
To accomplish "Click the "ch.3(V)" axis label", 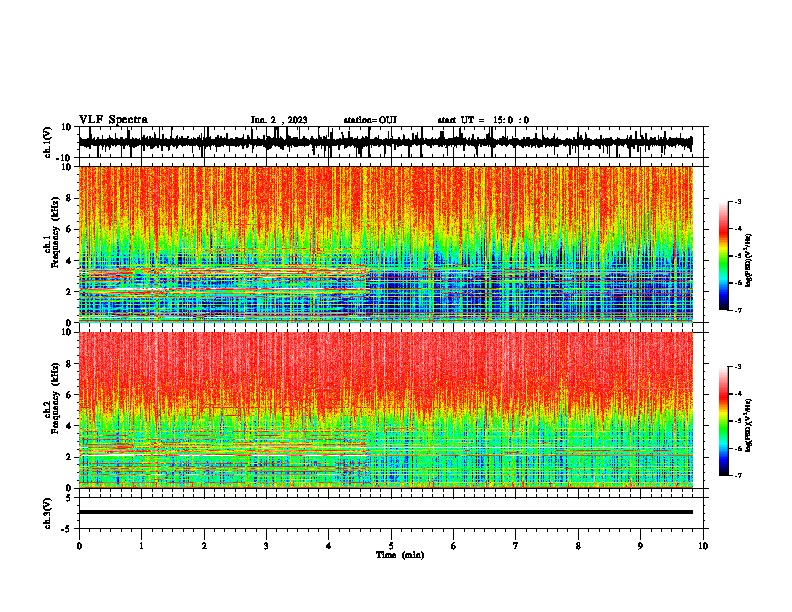I will click(48, 513).
